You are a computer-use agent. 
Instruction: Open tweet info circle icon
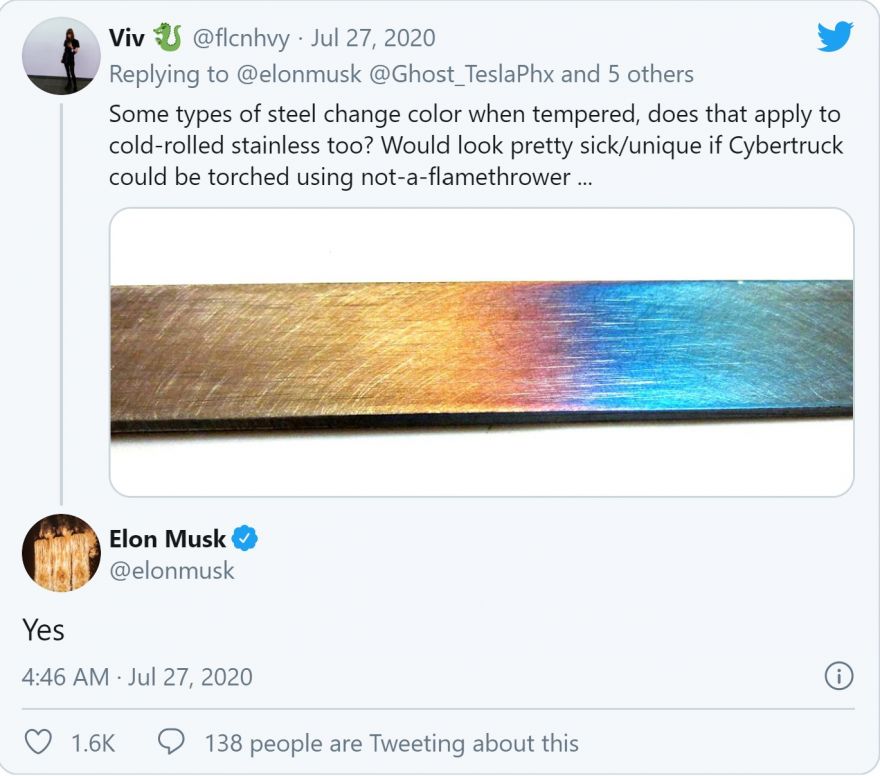(x=839, y=676)
